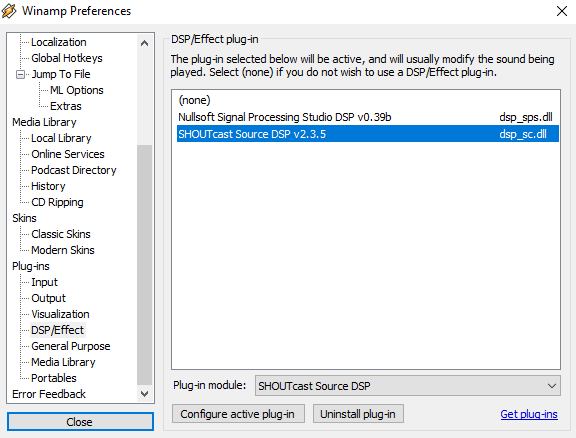Viewport: 576px width, 438px height.
Task: Select Global Hotkeys in the tree
Action: (66, 58)
